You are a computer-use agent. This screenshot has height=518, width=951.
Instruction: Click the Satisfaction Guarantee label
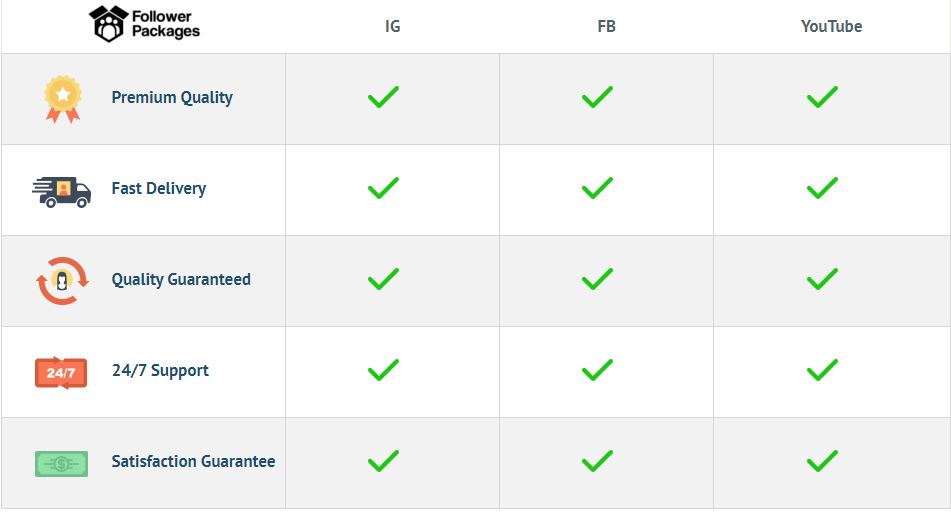point(193,462)
